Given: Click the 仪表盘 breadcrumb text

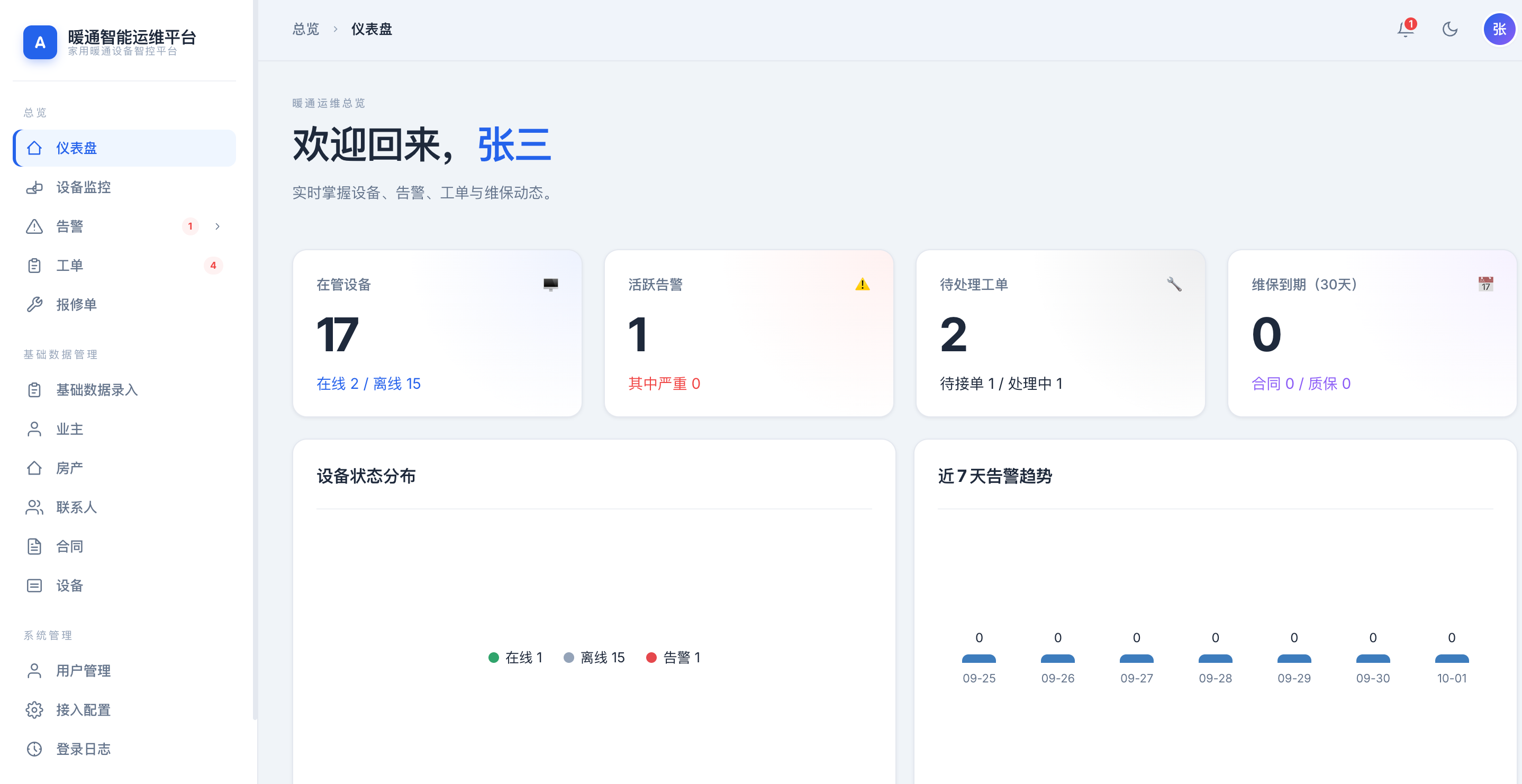Looking at the screenshot, I should coord(372,29).
